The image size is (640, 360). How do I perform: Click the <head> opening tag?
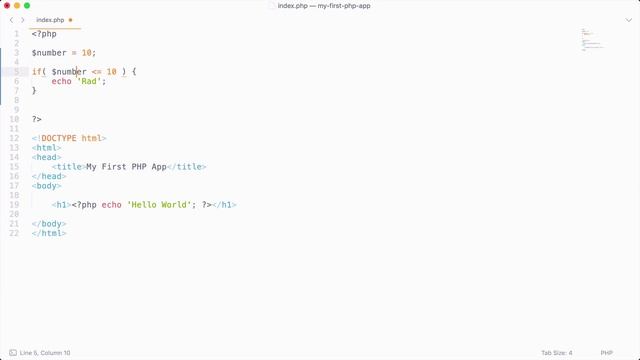tap(47, 157)
